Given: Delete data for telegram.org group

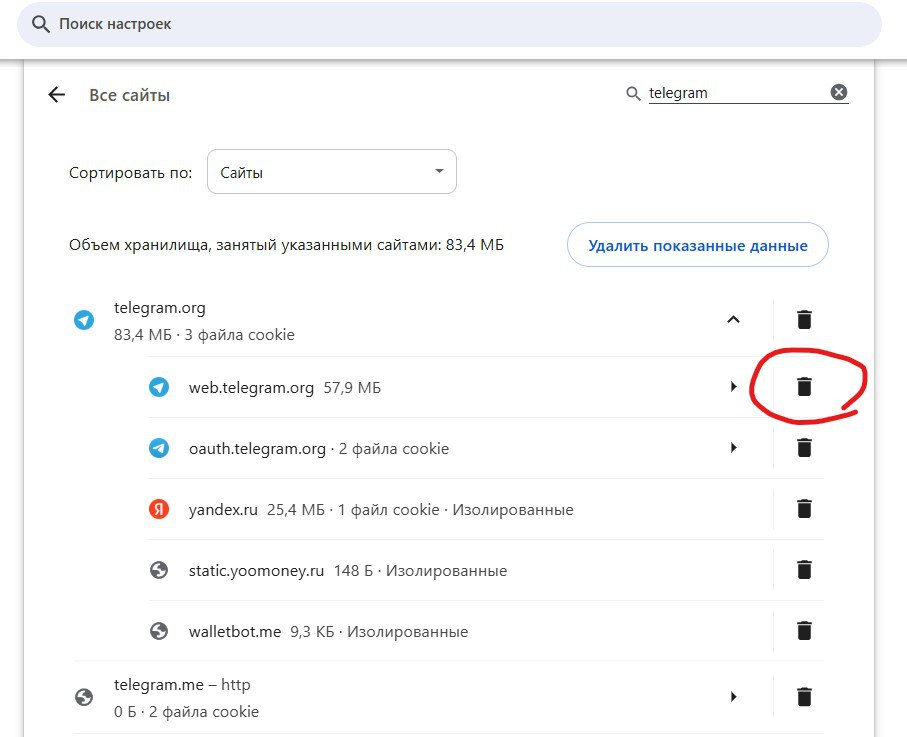Looking at the screenshot, I should 804,319.
